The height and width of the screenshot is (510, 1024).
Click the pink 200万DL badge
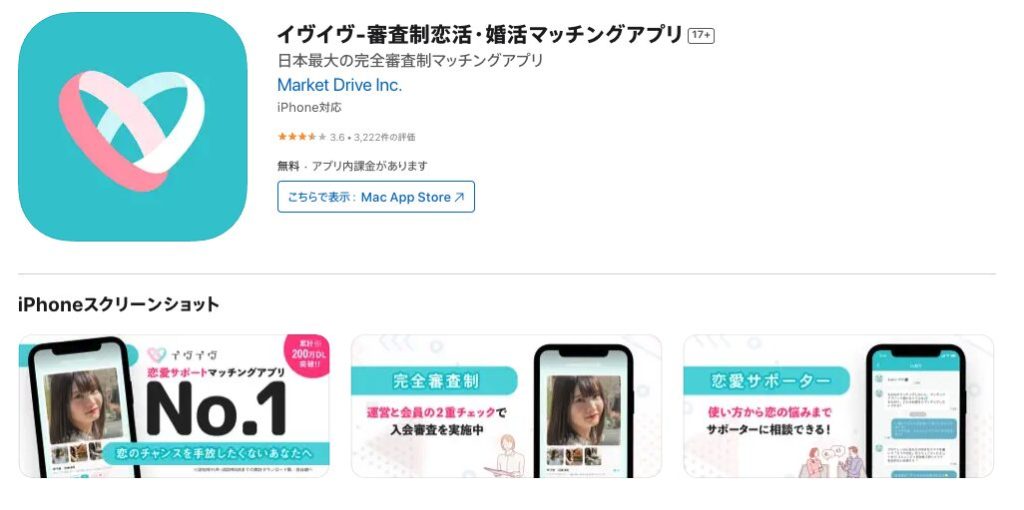click(x=307, y=355)
